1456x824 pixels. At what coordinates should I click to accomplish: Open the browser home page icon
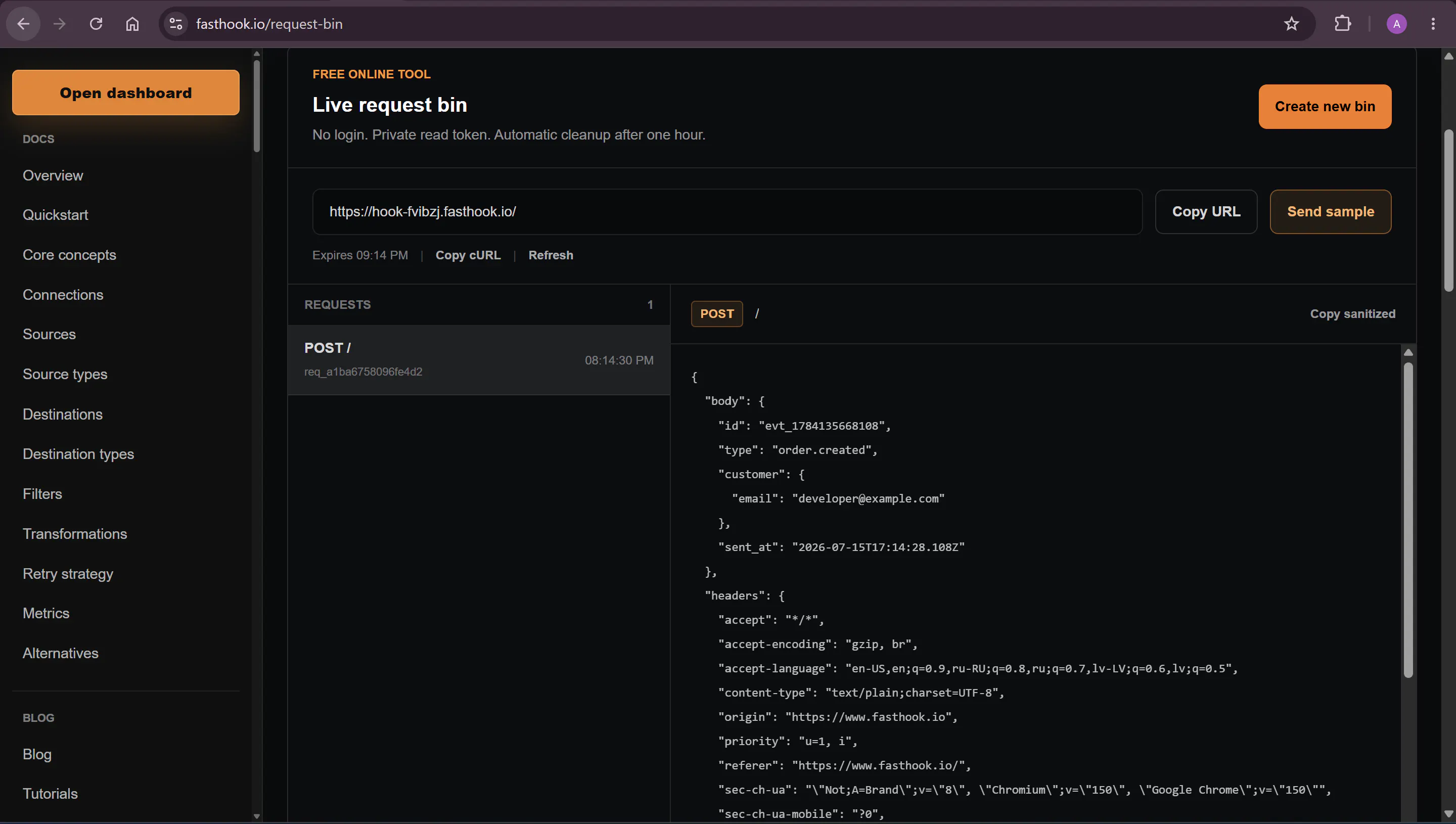tap(132, 24)
